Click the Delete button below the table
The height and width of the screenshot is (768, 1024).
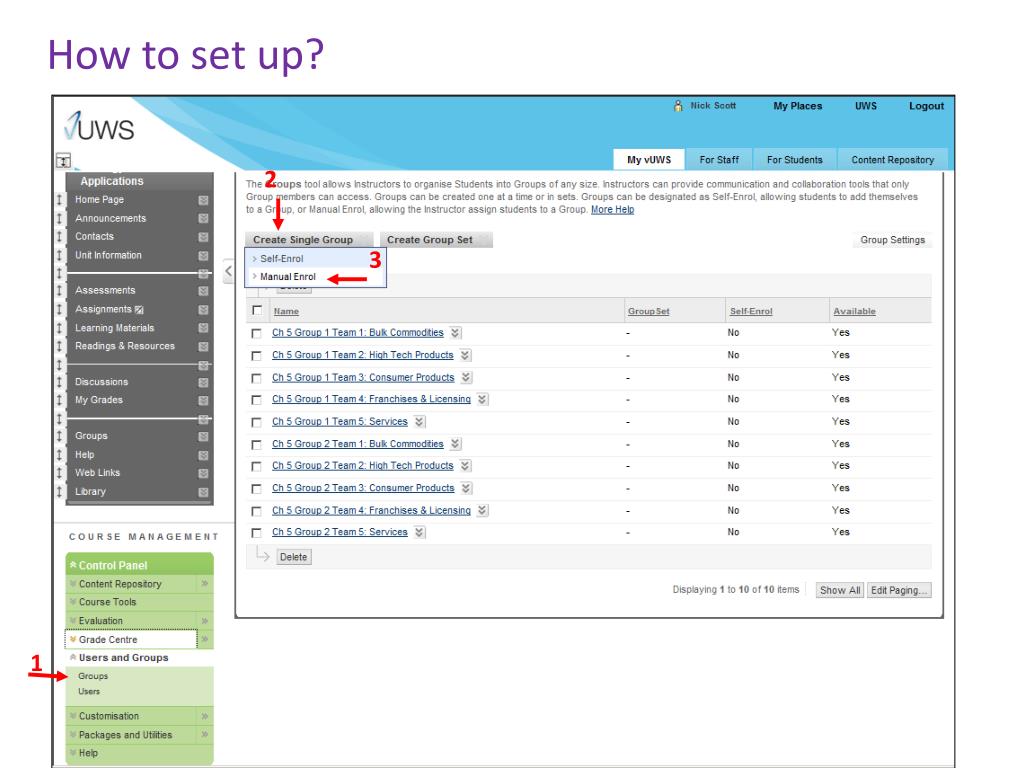[293, 557]
